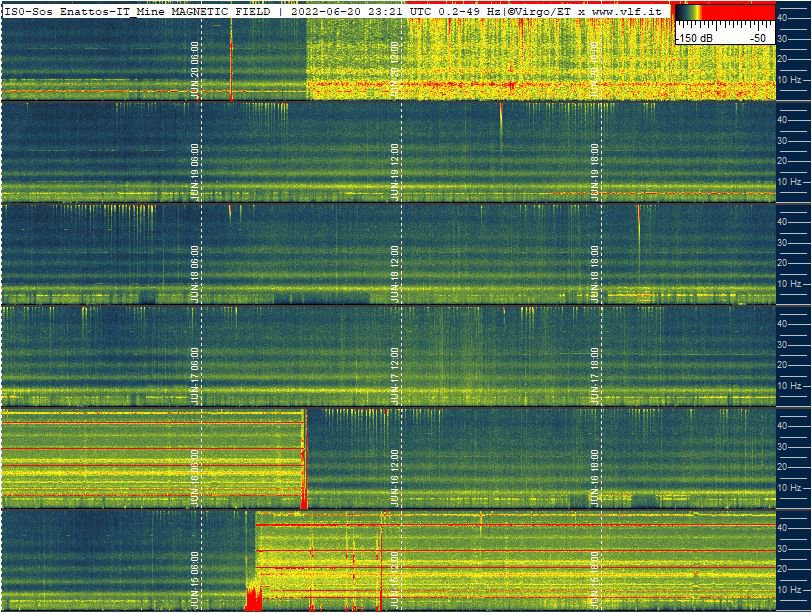Click the JUN 15 06:00 time marker
812x613 pixels.
[x=195, y=580]
